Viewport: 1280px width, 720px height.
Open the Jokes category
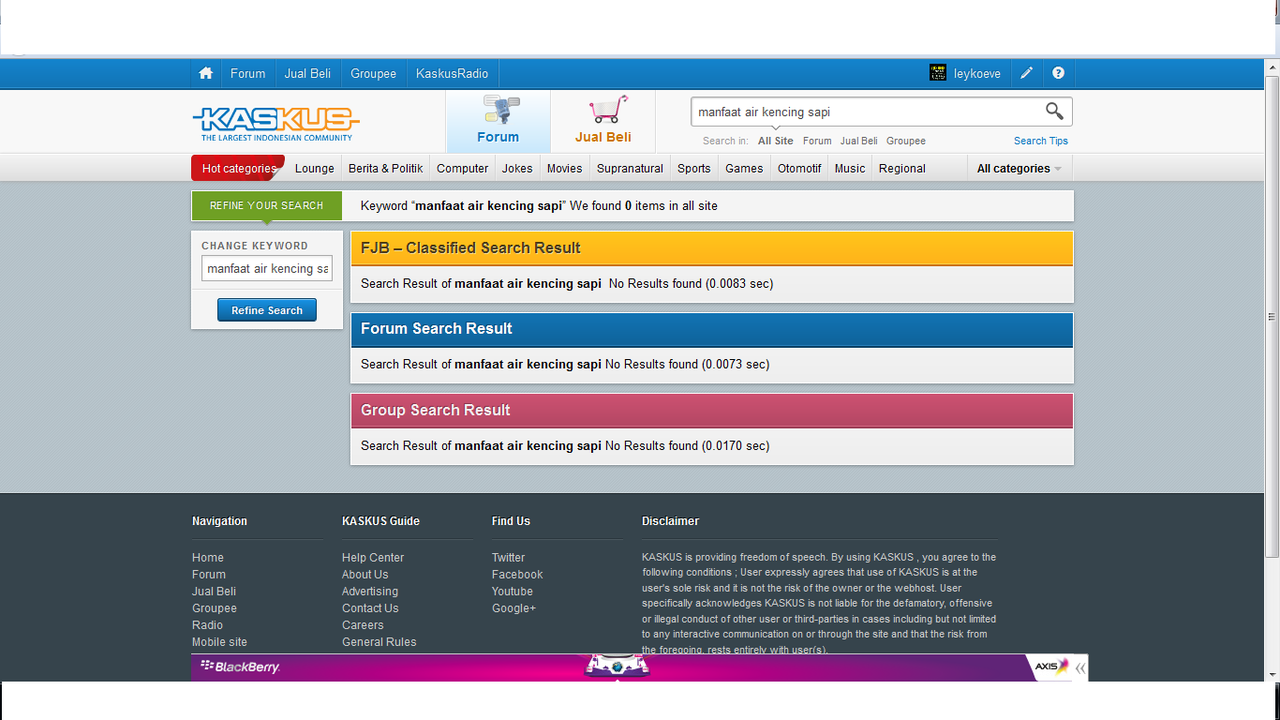(x=517, y=168)
